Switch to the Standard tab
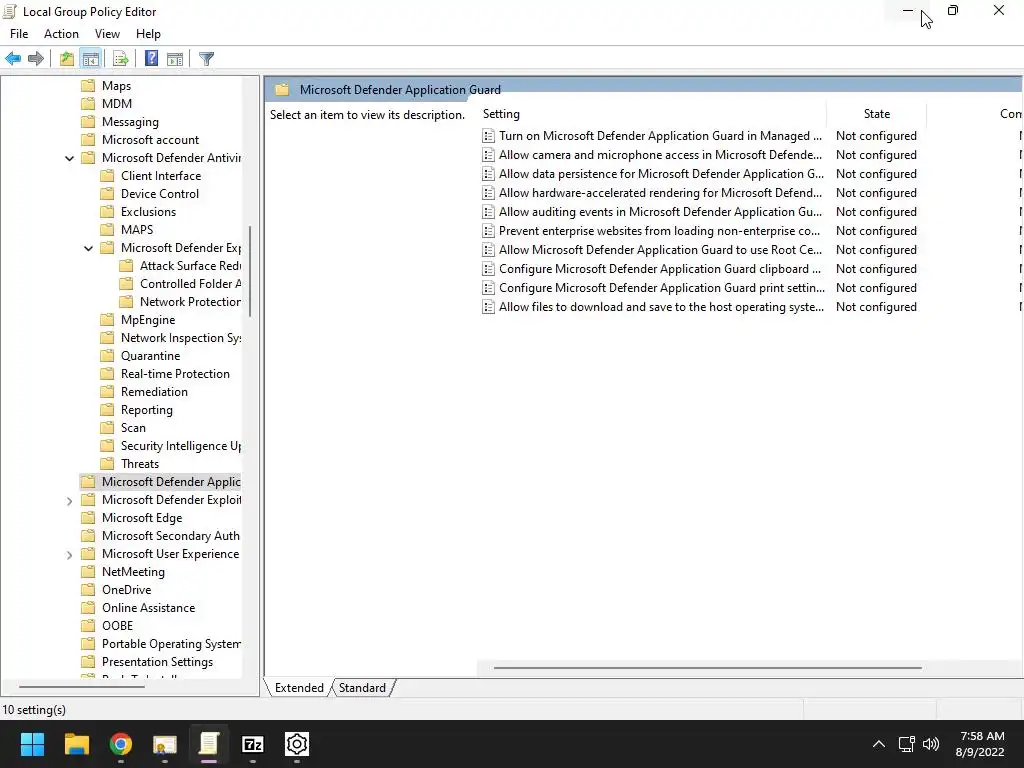1024x768 pixels. pos(362,688)
